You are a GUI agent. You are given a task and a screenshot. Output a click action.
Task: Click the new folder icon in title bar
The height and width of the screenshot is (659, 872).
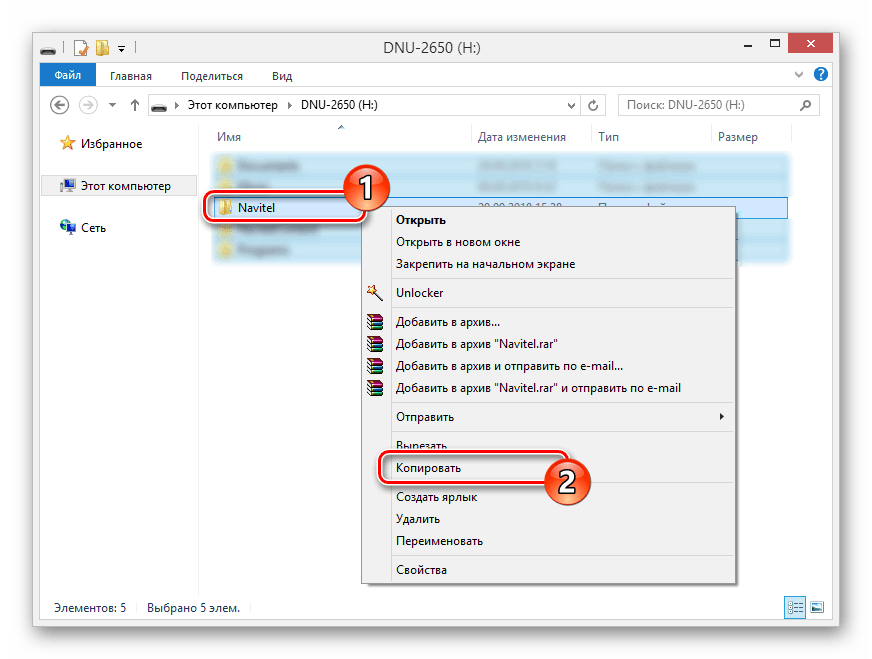pos(102,47)
